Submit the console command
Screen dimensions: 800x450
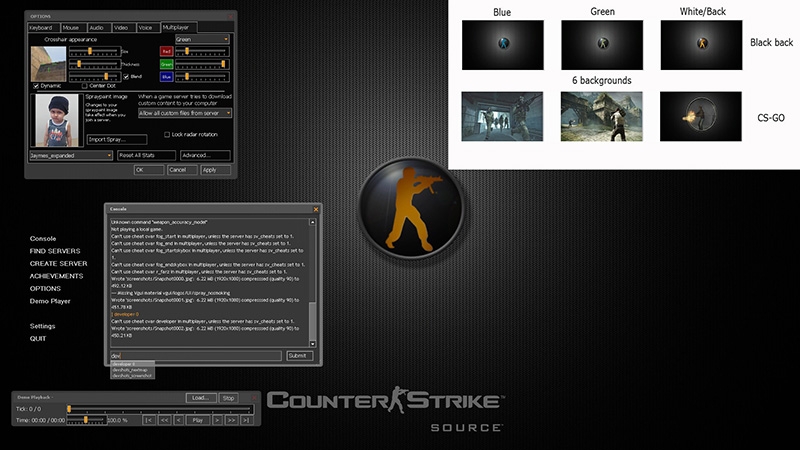click(299, 355)
